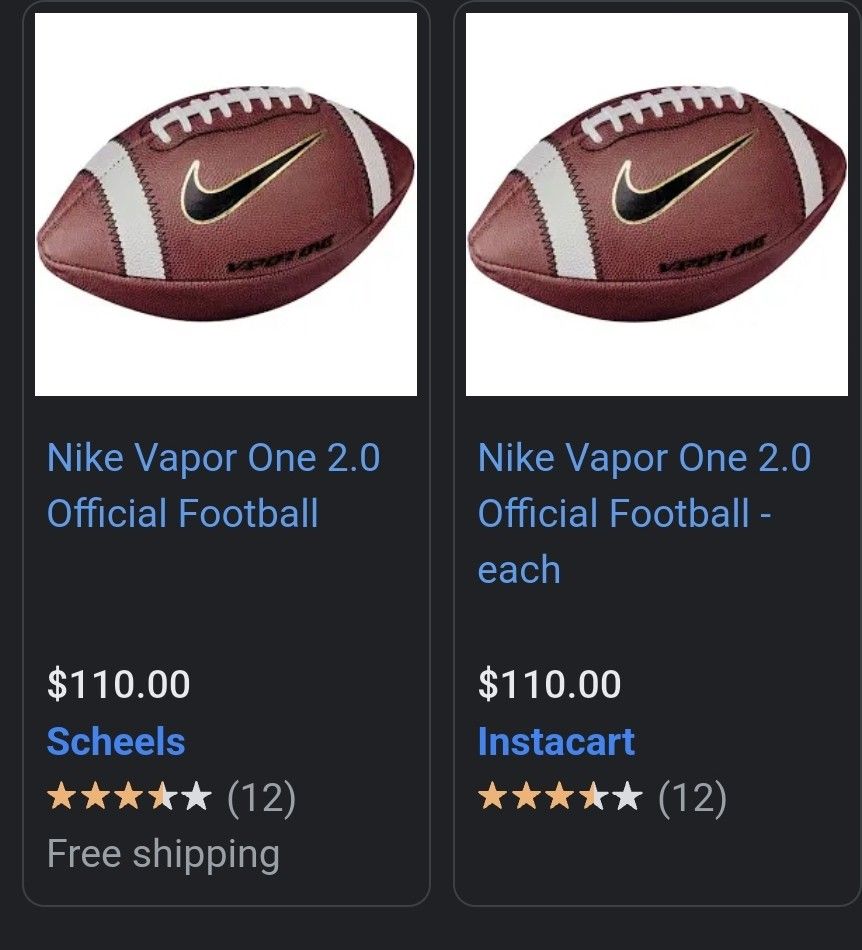Click the last empty star under Instacart

click(x=627, y=796)
